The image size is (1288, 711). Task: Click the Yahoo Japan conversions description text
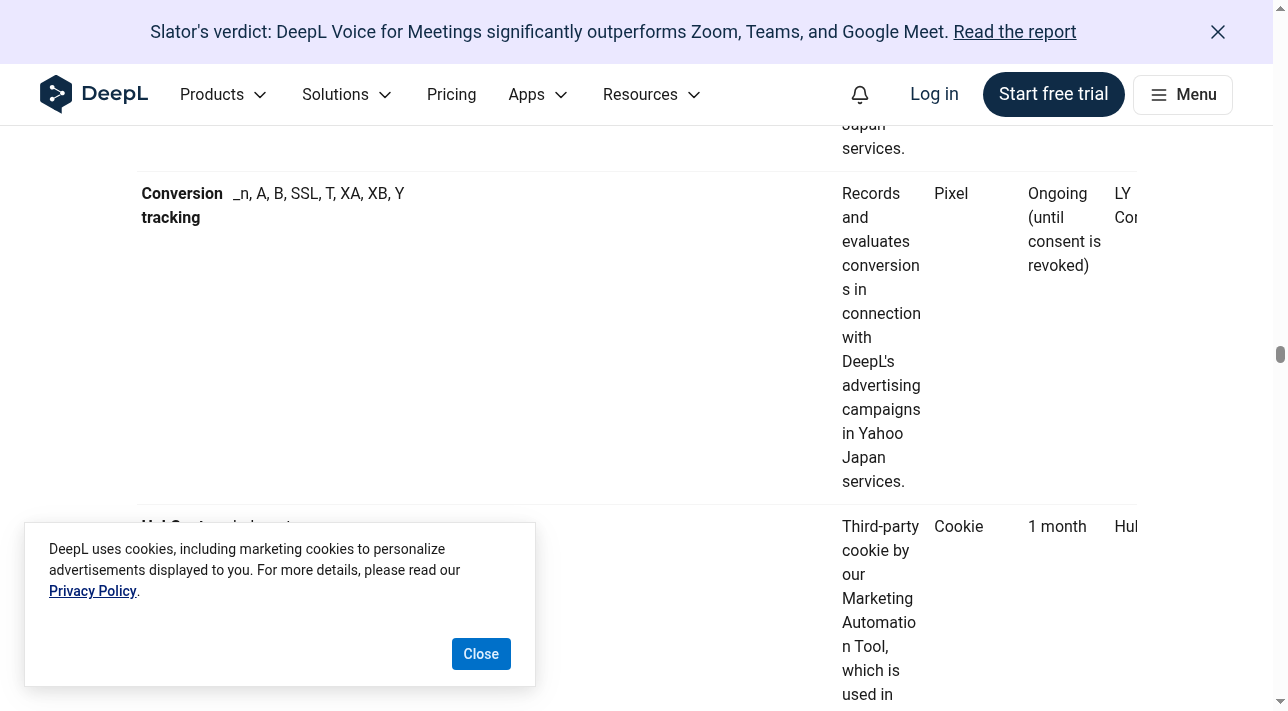pyautogui.click(x=881, y=337)
